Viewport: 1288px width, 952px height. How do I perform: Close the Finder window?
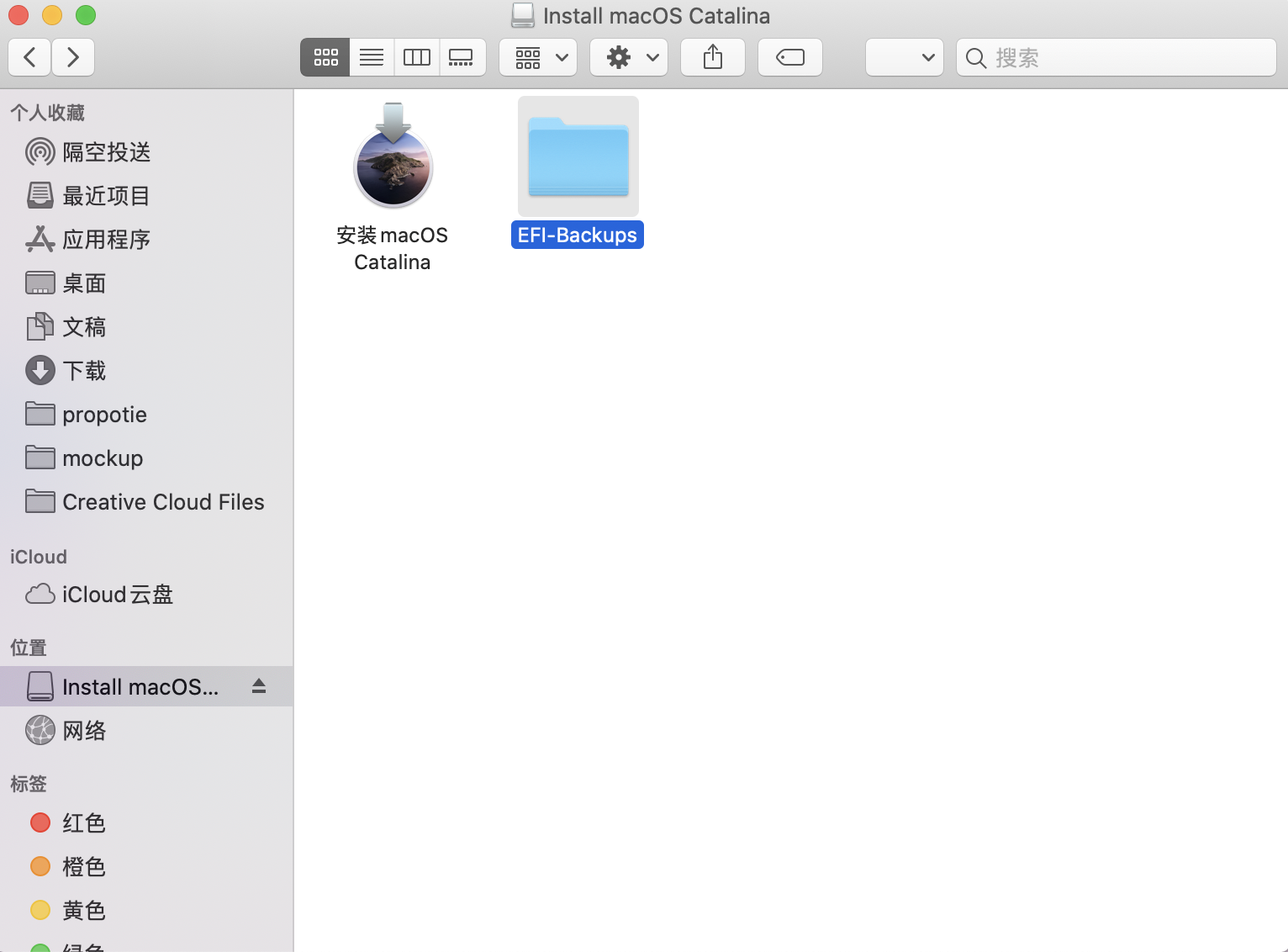tap(18, 15)
